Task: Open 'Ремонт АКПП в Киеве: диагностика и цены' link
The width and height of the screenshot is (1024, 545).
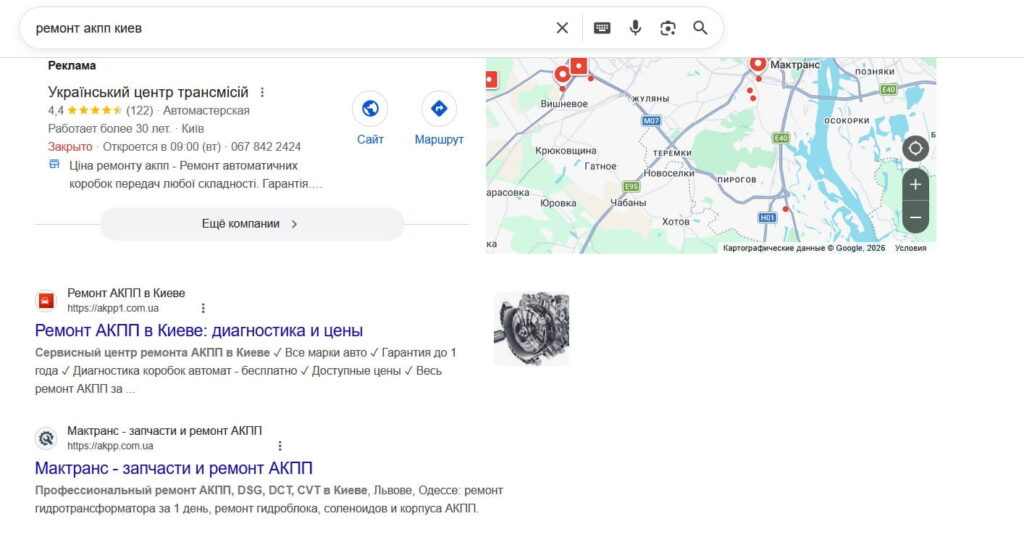Action: 199,330
